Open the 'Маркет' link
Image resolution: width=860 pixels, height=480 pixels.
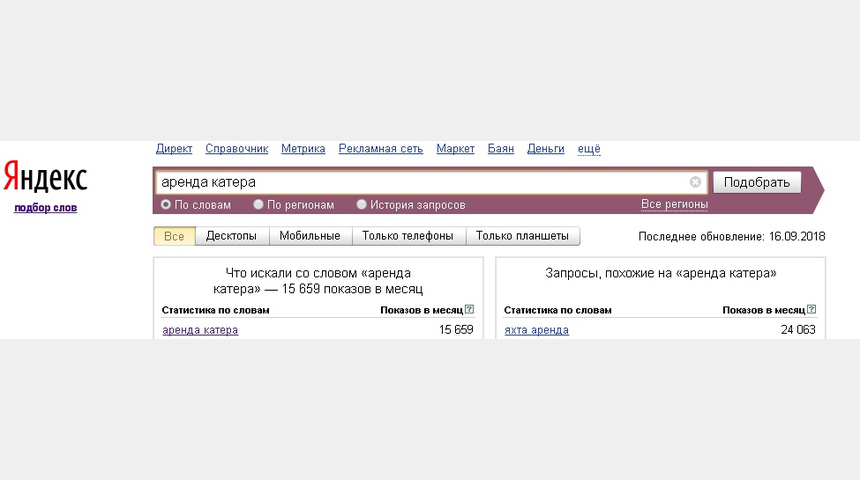click(455, 149)
